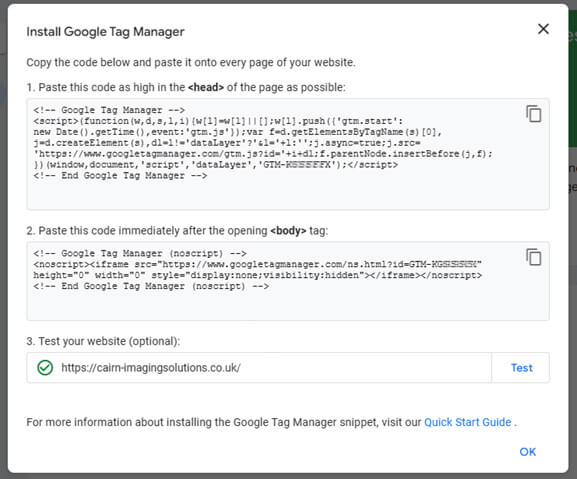This screenshot has width=577, height=479.
Task: Click the 'Install Google Tag Manager' title
Action: pyautogui.click(x=105, y=32)
